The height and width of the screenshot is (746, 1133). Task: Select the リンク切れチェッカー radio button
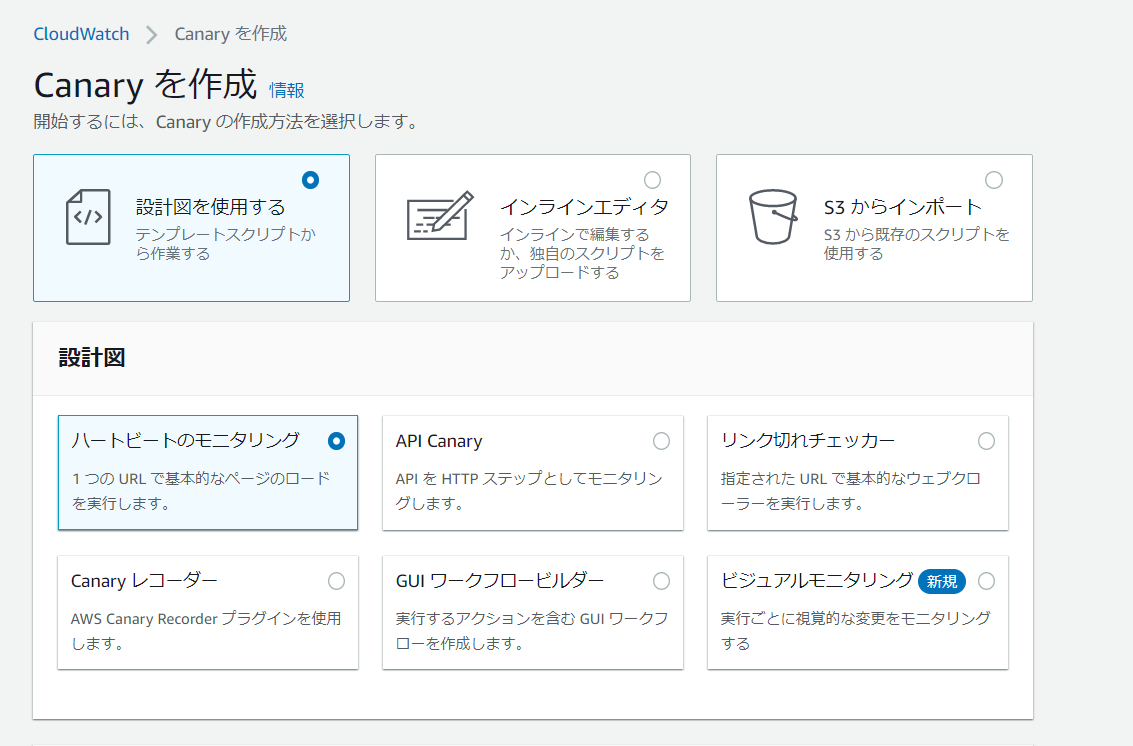pyautogui.click(x=986, y=441)
